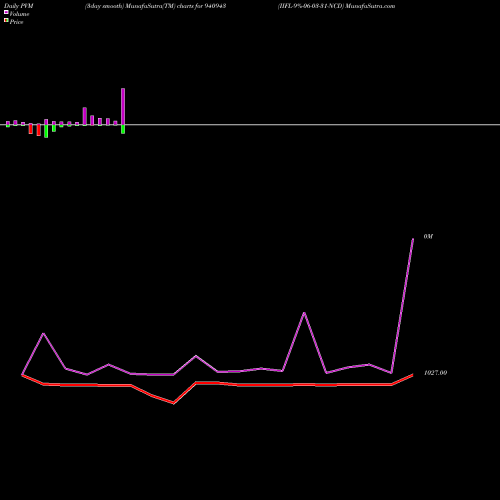This screenshot has width=500, height=500.
Task: Select the 'Price' legend label
Action: (x=16, y=22)
